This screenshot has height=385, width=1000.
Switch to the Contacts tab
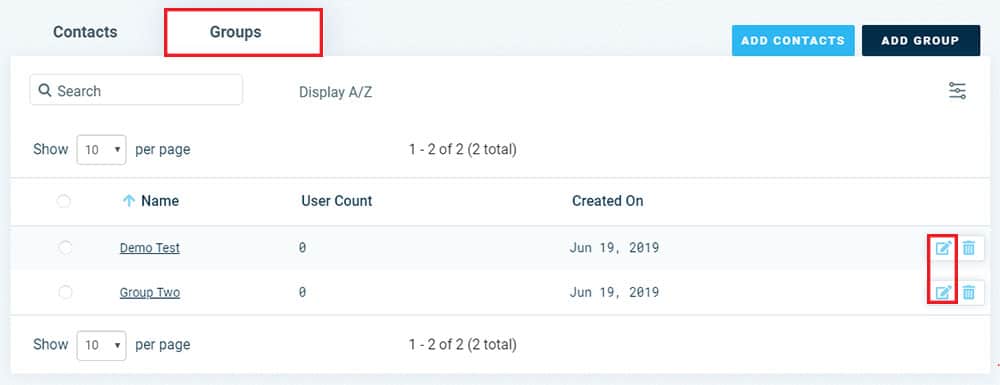coord(85,32)
